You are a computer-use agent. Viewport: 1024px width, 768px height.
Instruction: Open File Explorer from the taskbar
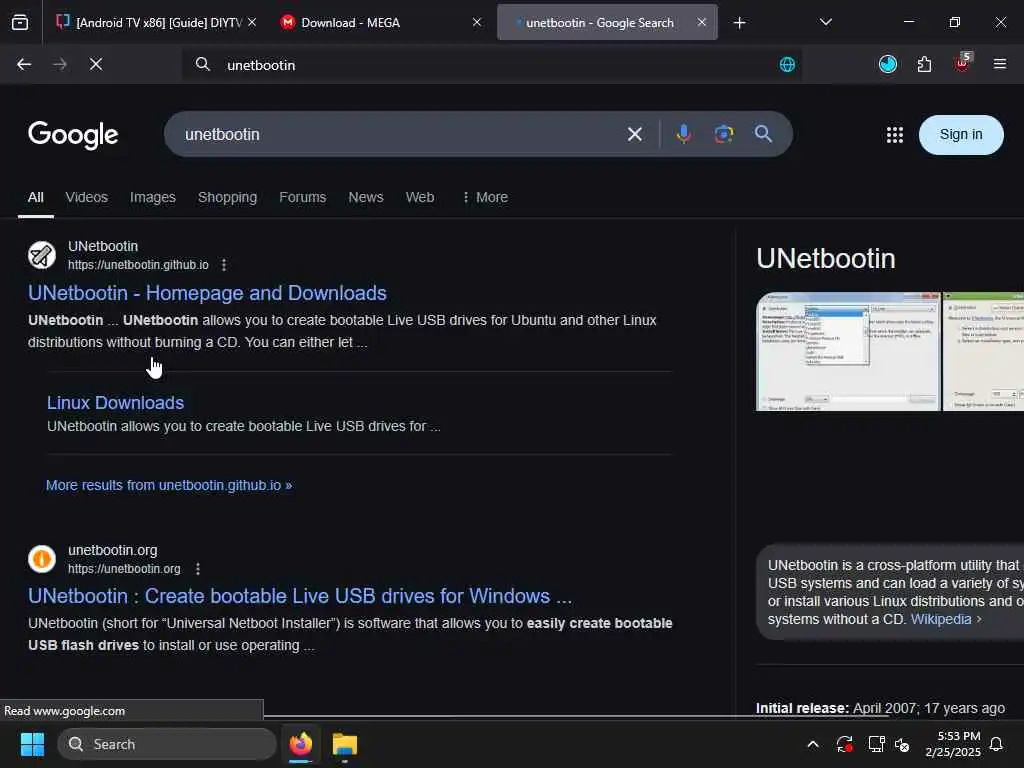[x=344, y=744]
